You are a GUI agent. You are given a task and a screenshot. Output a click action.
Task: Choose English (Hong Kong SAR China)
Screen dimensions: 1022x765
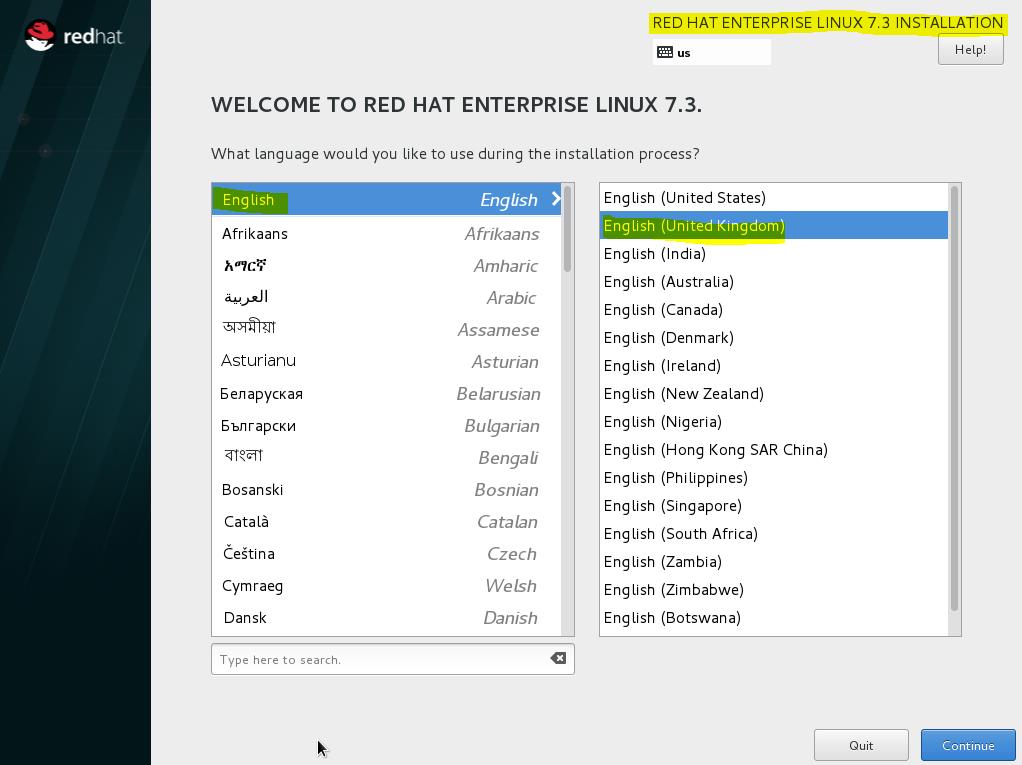(x=774, y=450)
